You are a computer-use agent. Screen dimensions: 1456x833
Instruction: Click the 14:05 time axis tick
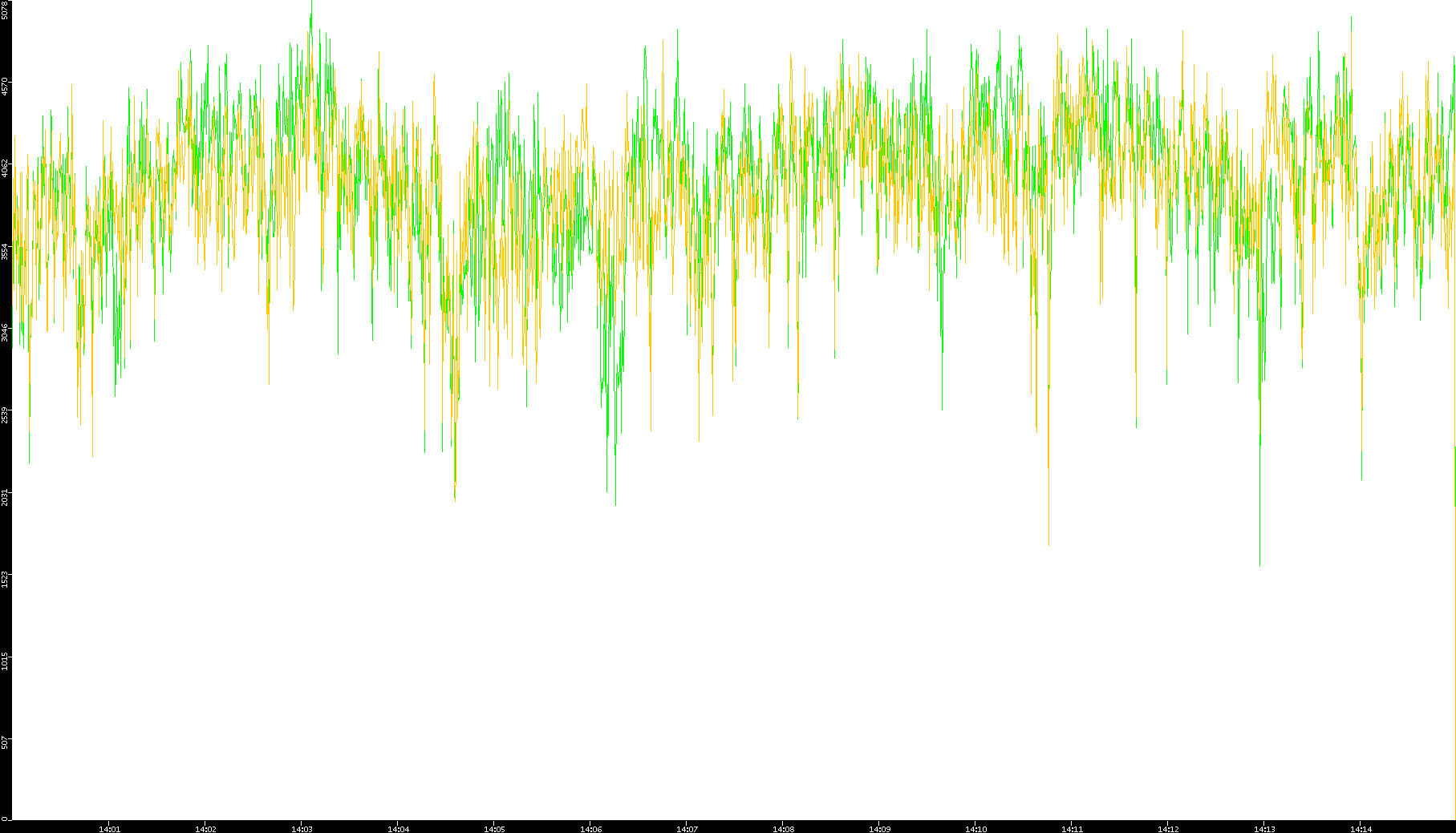click(x=494, y=829)
